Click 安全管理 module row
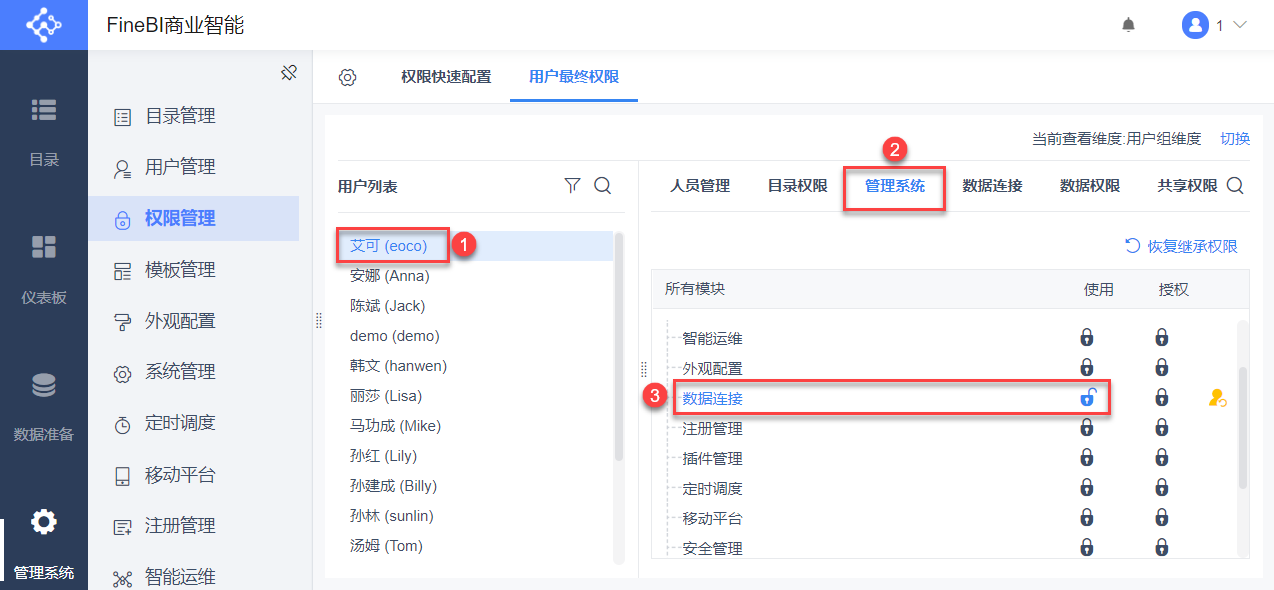1274x590 pixels. click(944, 547)
